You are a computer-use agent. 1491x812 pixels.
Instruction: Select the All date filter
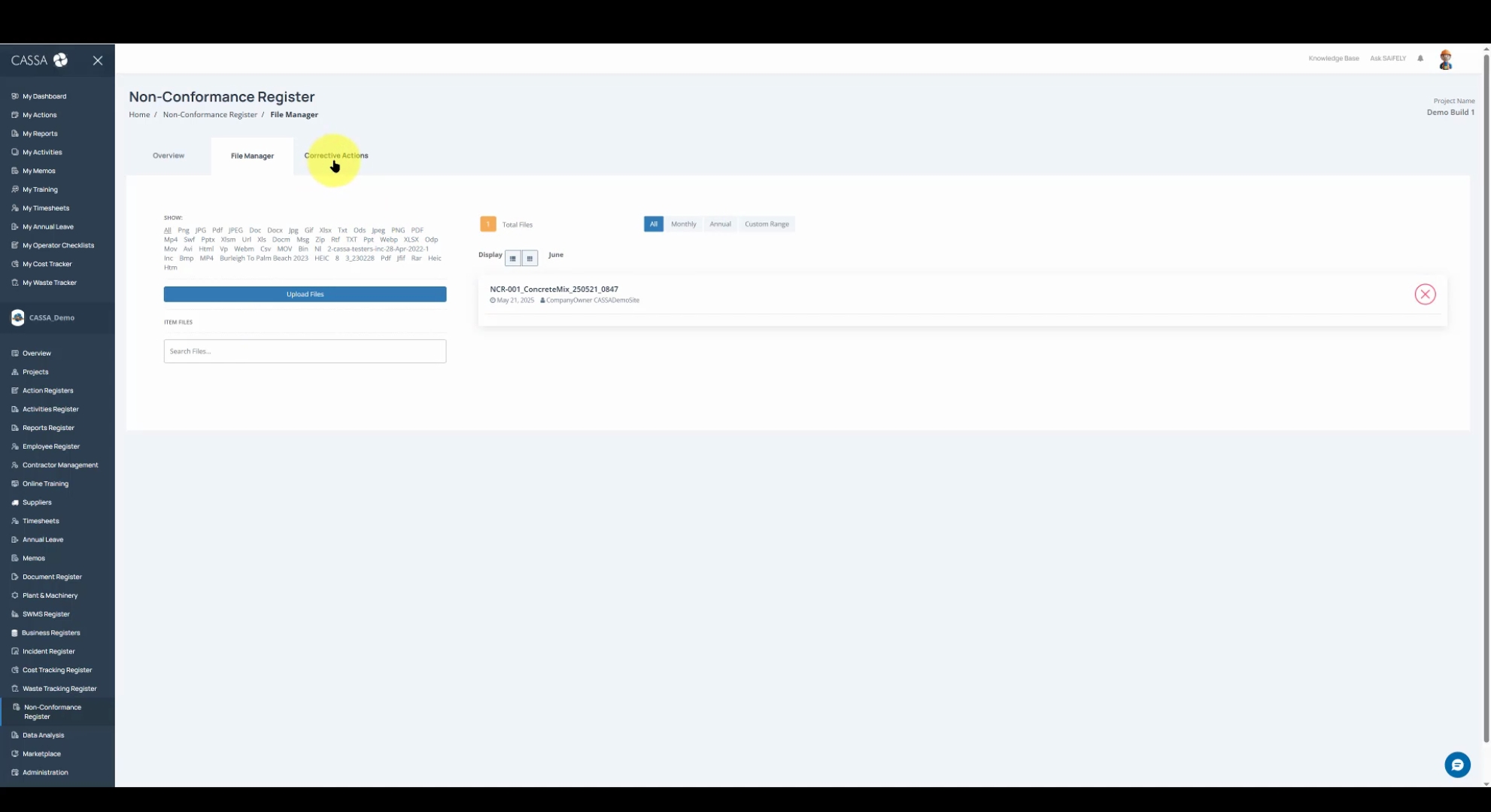coord(653,224)
